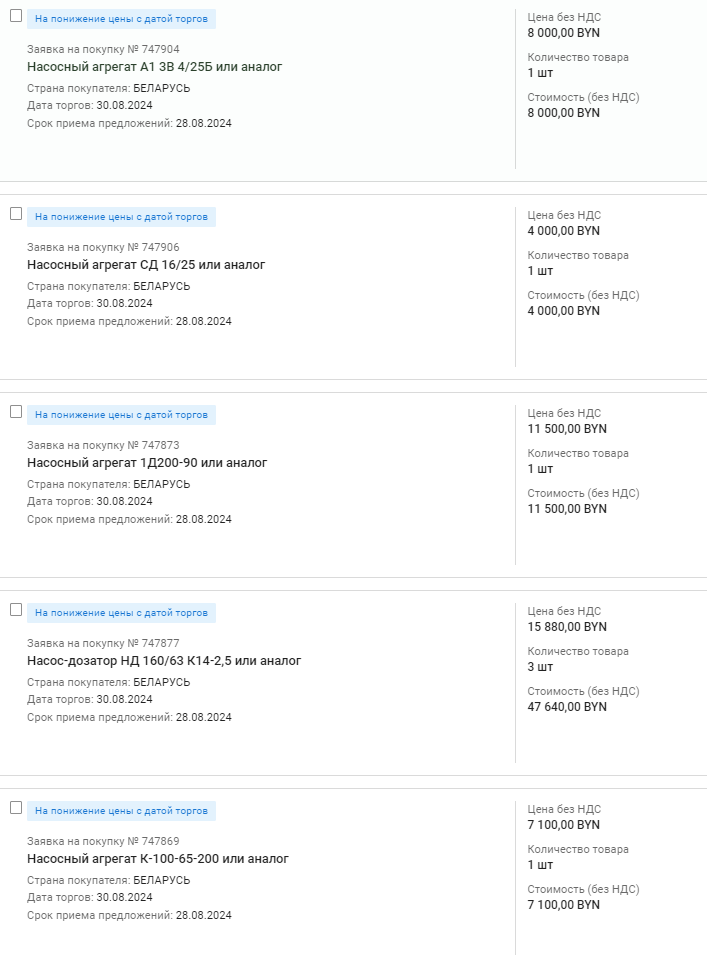Open Насос-дозатор НД 160/63 К14-2,5 listing
The height and width of the screenshot is (955, 707).
pos(164,661)
